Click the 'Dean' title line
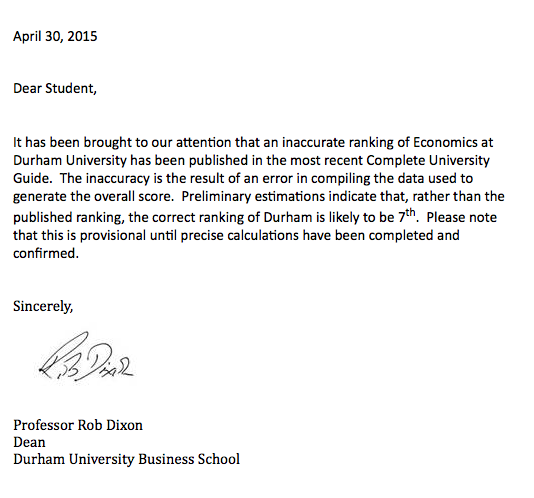 tap(29, 442)
